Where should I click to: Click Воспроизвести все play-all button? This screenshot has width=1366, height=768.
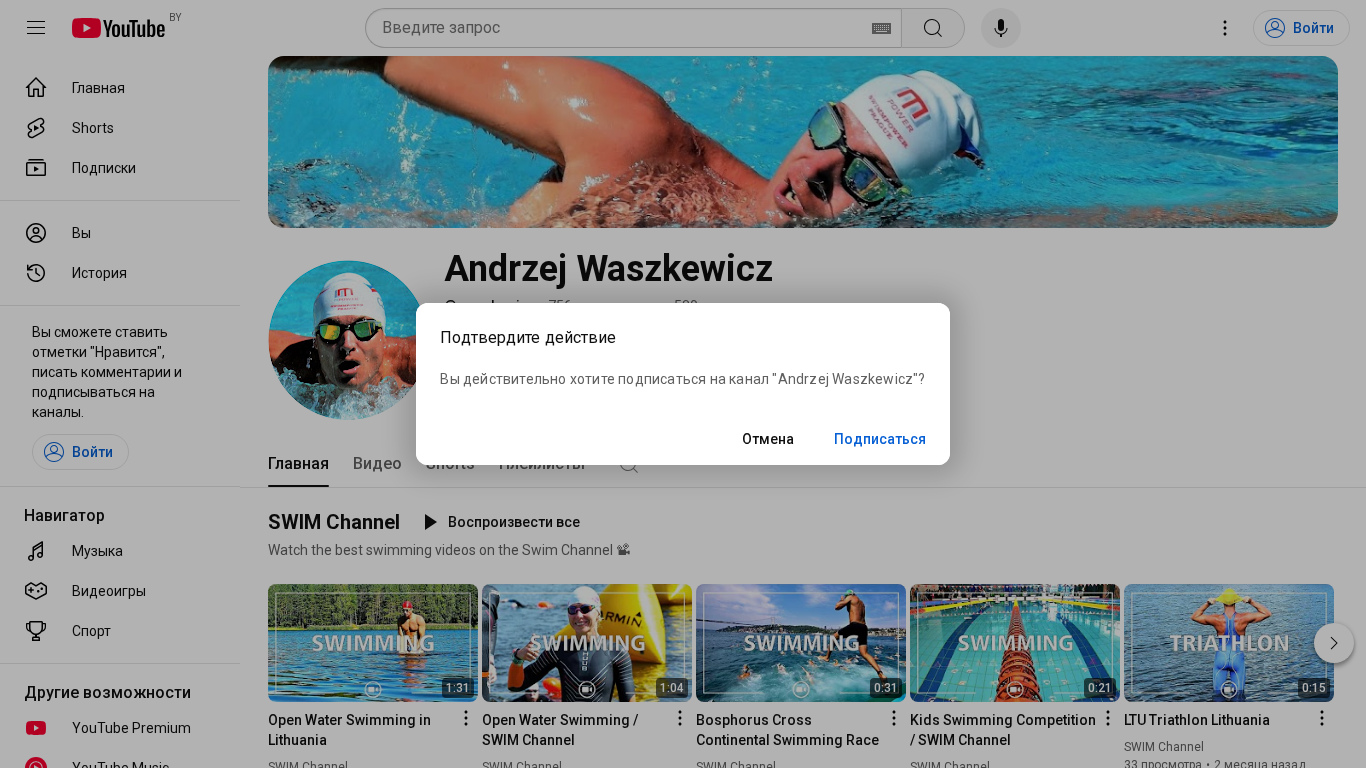(502, 522)
